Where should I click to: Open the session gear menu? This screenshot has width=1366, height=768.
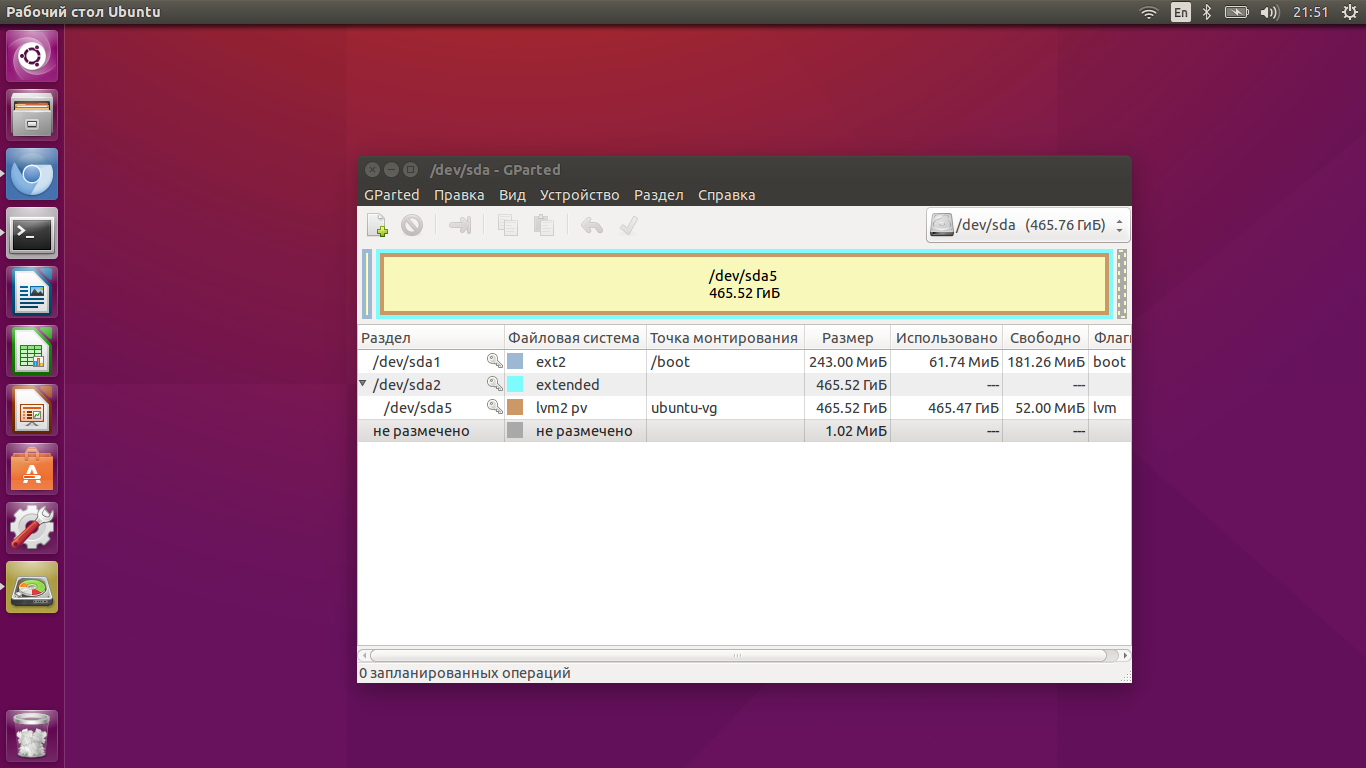coord(1349,12)
